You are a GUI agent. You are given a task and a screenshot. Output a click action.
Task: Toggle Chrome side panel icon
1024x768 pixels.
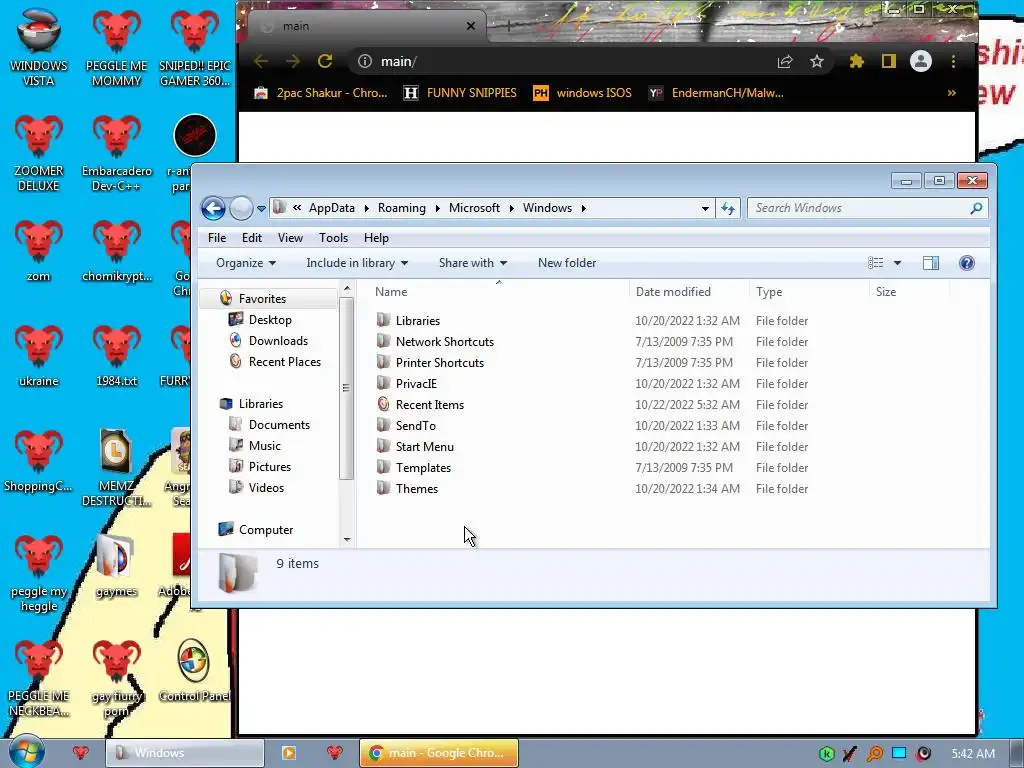point(888,61)
